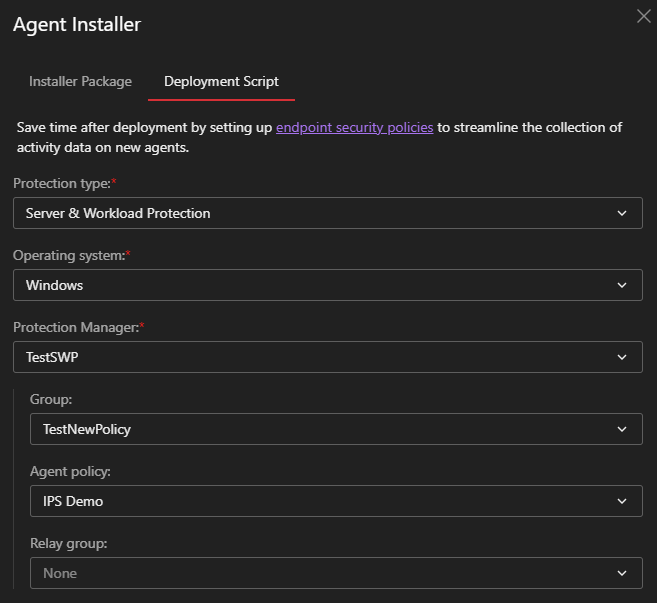The height and width of the screenshot is (603, 657).
Task: Select the Deployment Script tab
Action: [x=221, y=82]
